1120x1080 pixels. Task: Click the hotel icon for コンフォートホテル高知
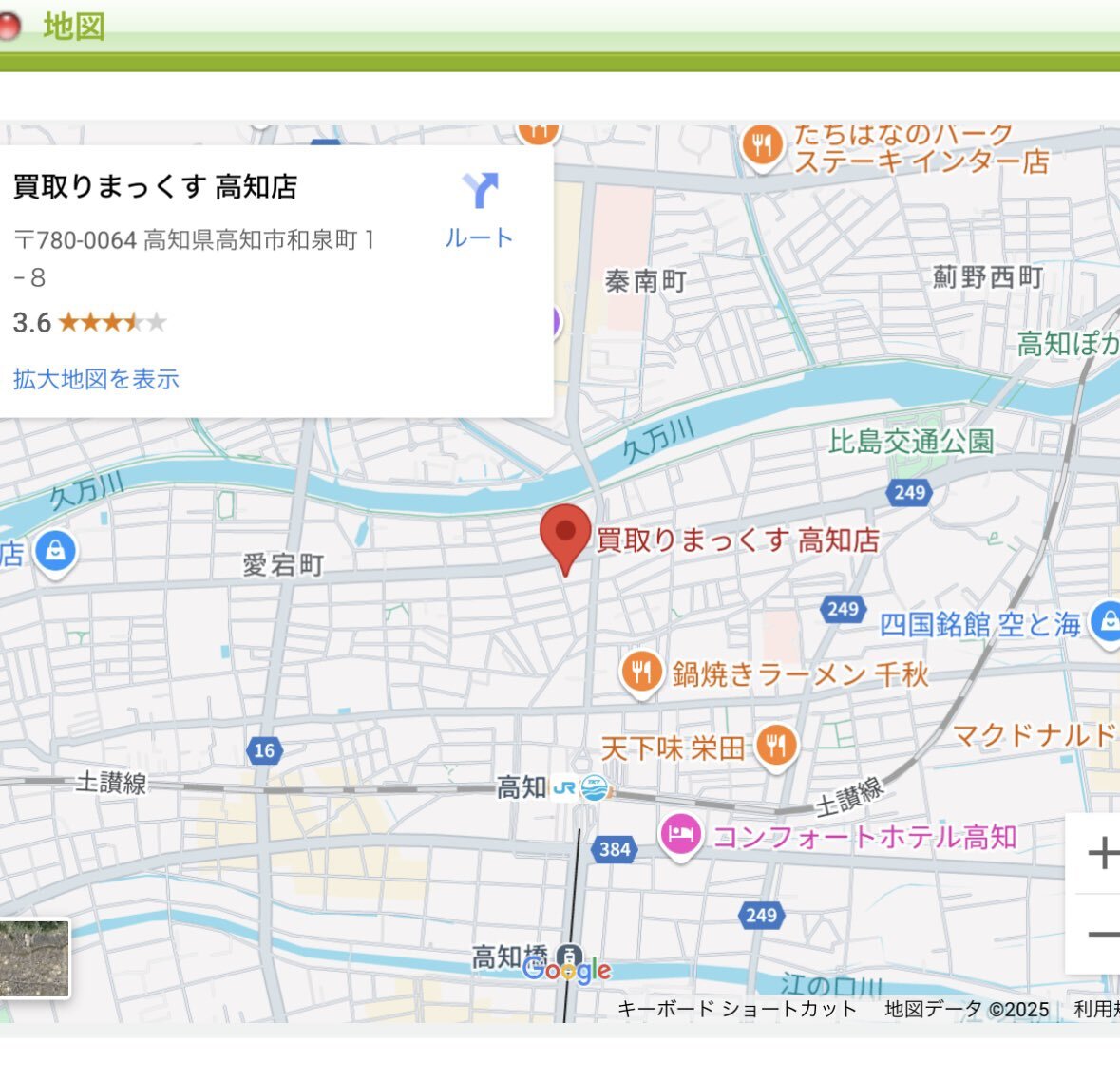point(681,836)
